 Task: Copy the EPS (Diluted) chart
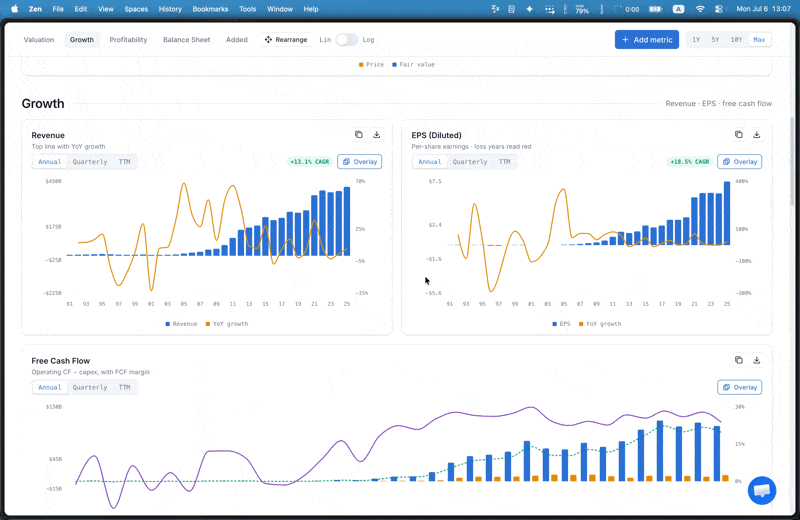coord(739,135)
